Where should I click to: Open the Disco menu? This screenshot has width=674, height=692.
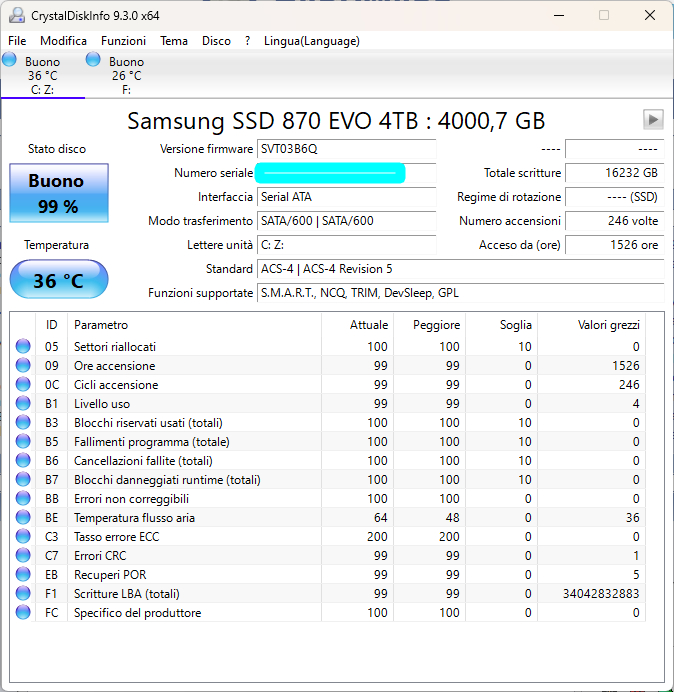coord(216,41)
